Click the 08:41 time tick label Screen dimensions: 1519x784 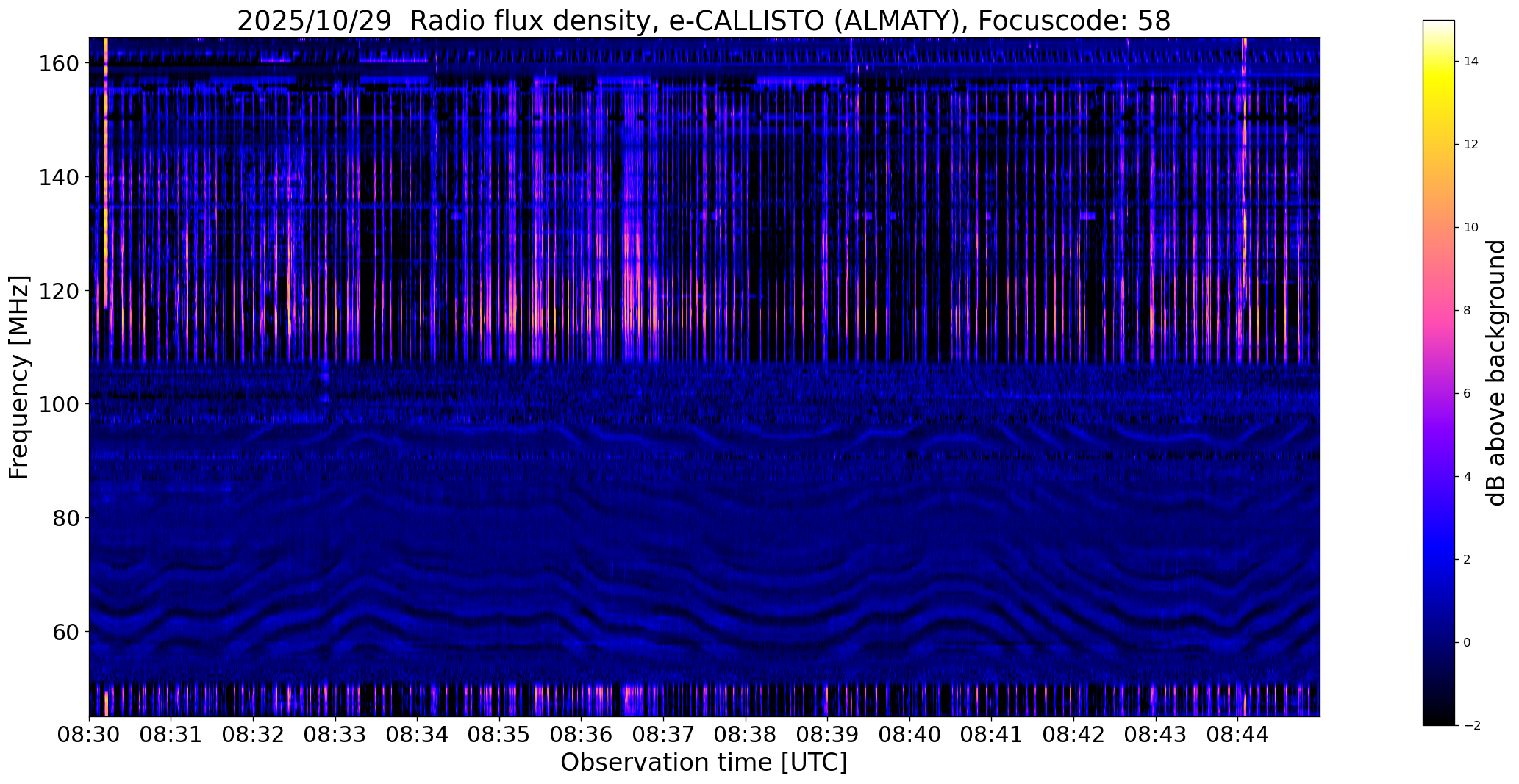pyautogui.click(x=991, y=736)
